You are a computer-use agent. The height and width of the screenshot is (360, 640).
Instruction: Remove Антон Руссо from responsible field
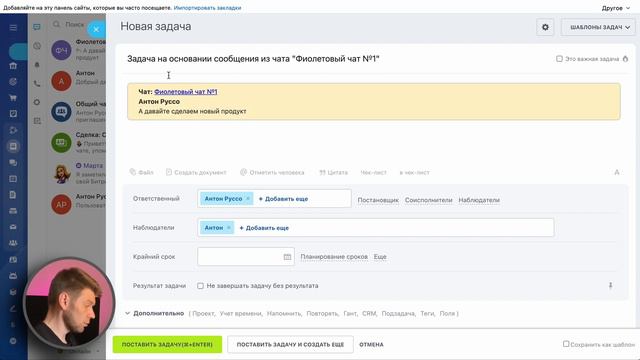[248, 198]
